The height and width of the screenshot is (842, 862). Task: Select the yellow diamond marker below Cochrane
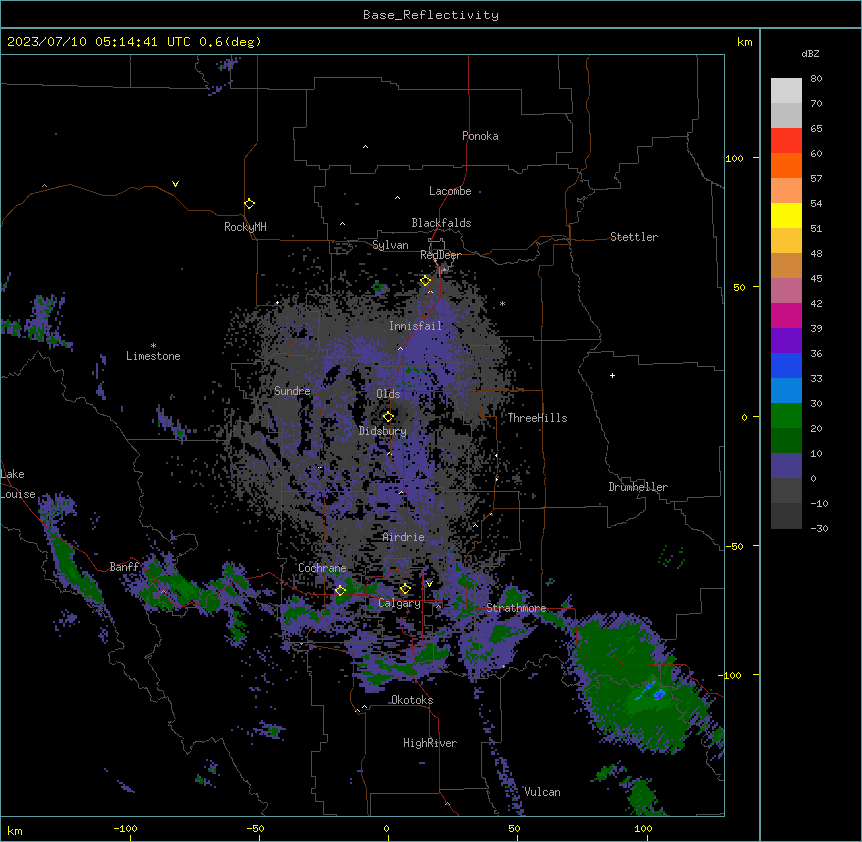(x=340, y=590)
